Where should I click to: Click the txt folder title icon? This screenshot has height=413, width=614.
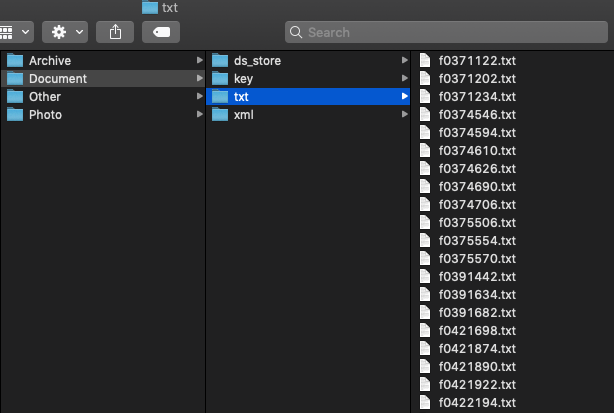(x=150, y=7)
